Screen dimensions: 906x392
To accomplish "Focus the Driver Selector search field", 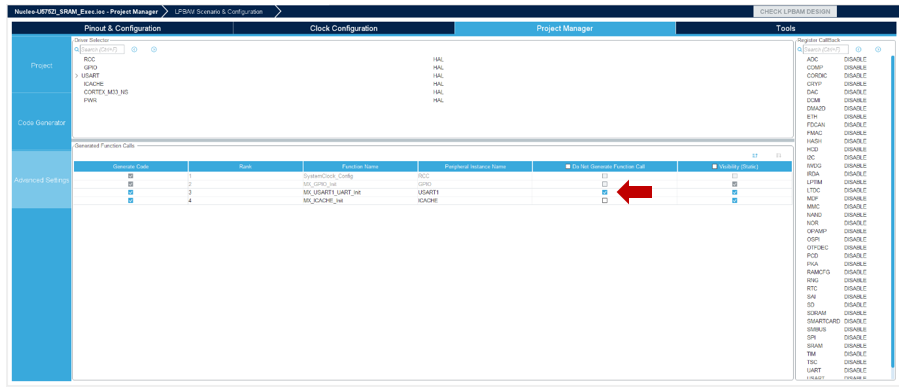I will 102,50.
